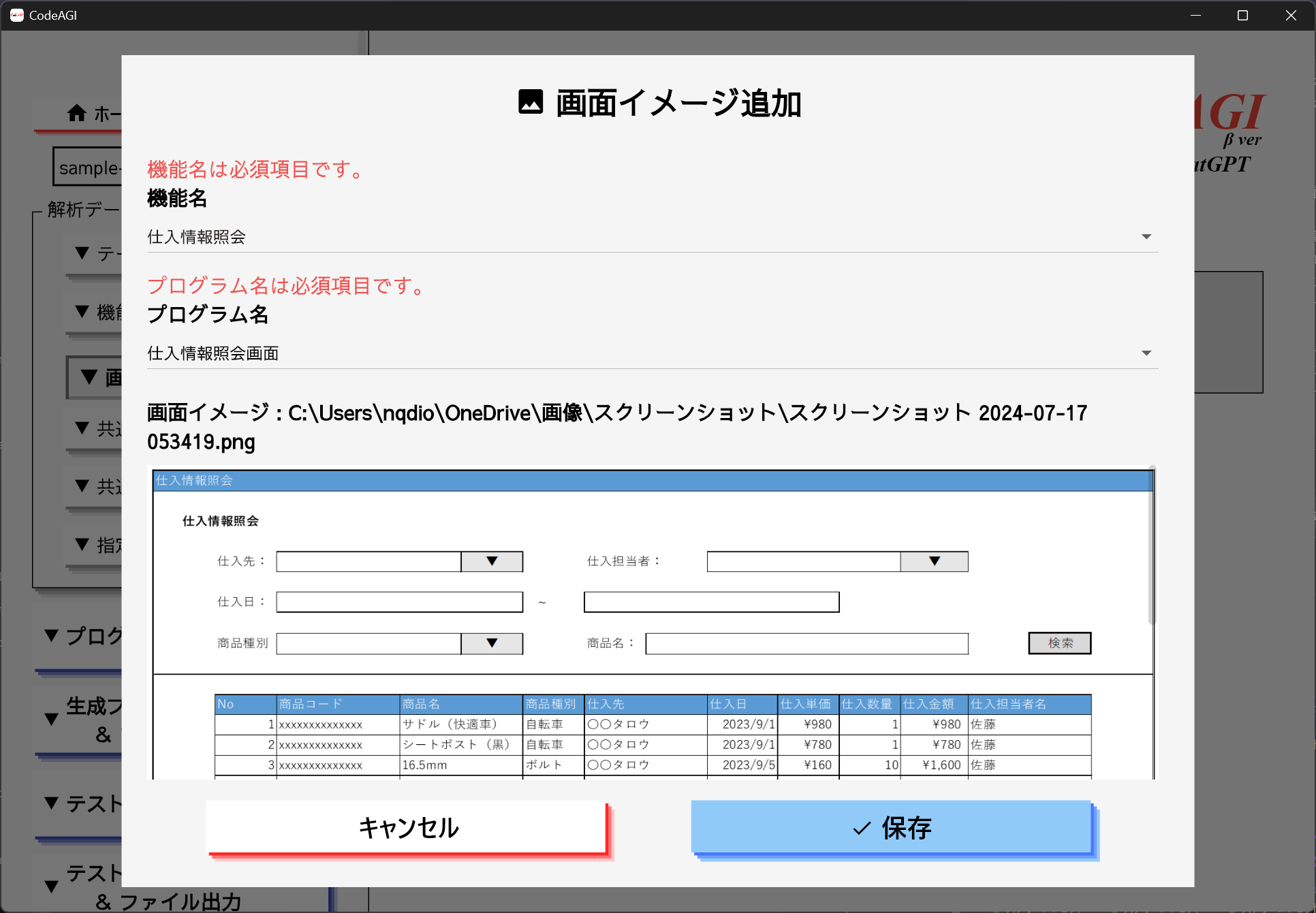Screen dimensions: 1316x913
Task: Open the プログラム名 dropdown arrow
Action: coord(1146,353)
